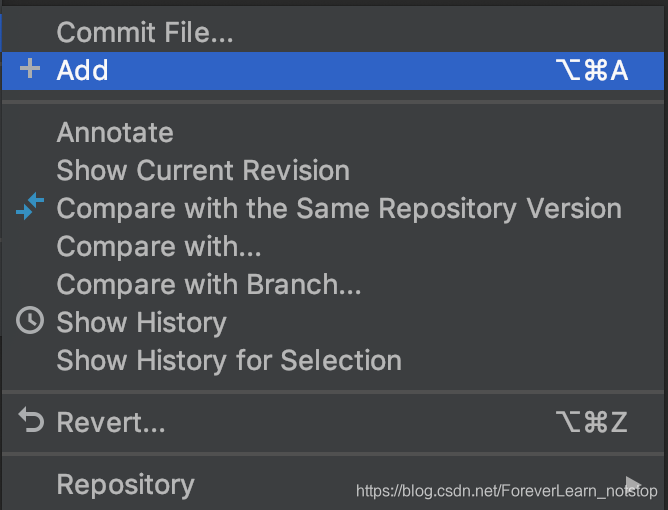Select Compare with the Same Repository Version
Image resolution: width=668 pixels, height=510 pixels.
(x=333, y=208)
